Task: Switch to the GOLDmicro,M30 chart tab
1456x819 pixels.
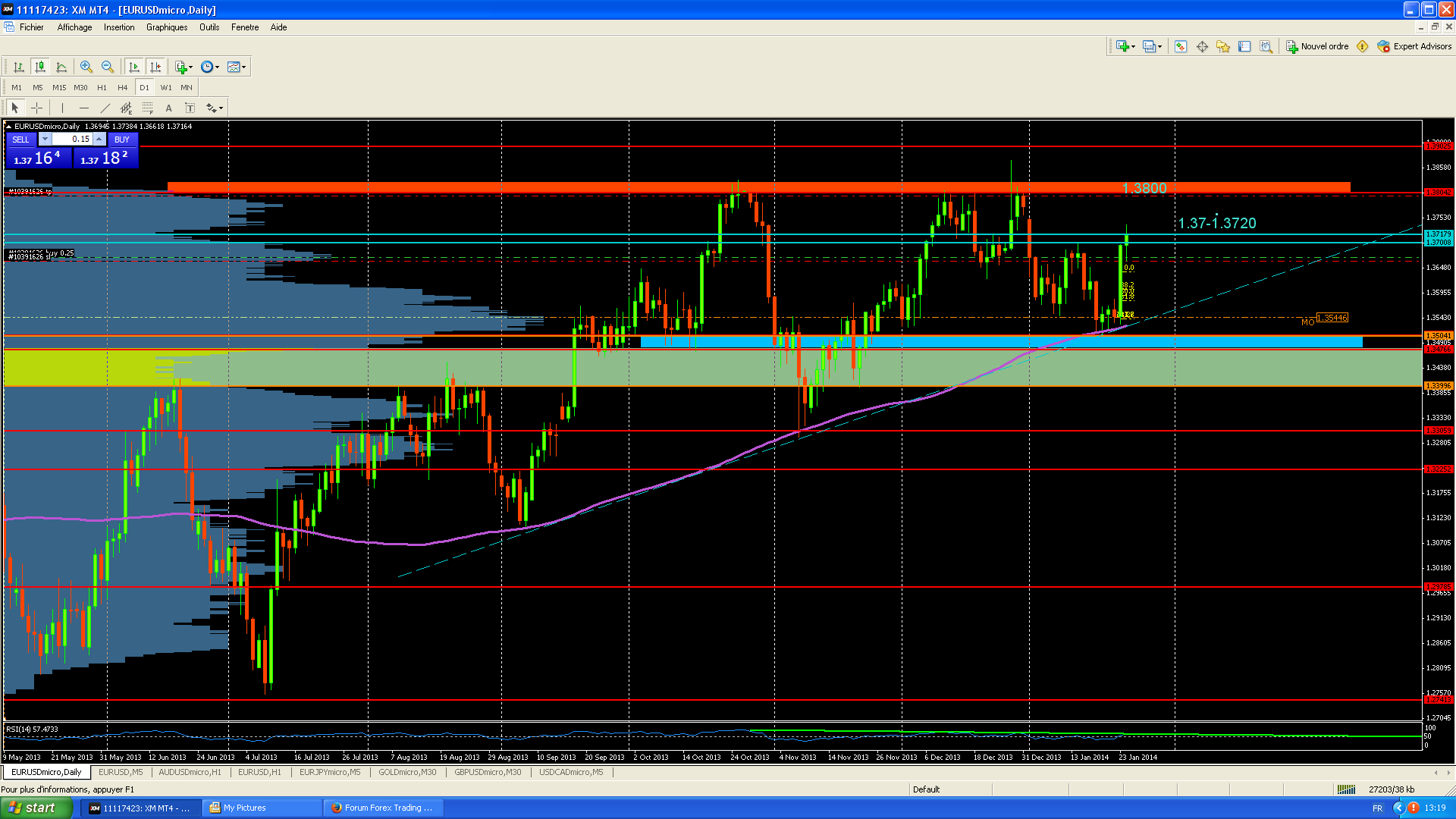Action: point(407,772)
